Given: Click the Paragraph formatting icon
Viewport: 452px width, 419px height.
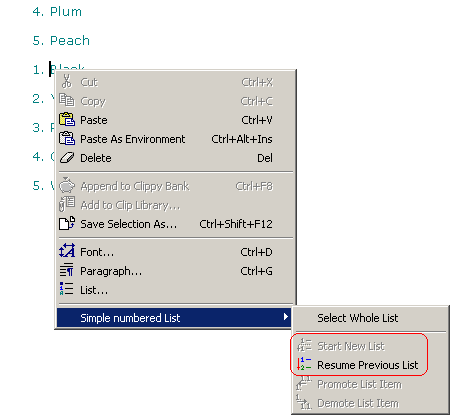Looking at the screenshot, I should (x=67, y=270).
